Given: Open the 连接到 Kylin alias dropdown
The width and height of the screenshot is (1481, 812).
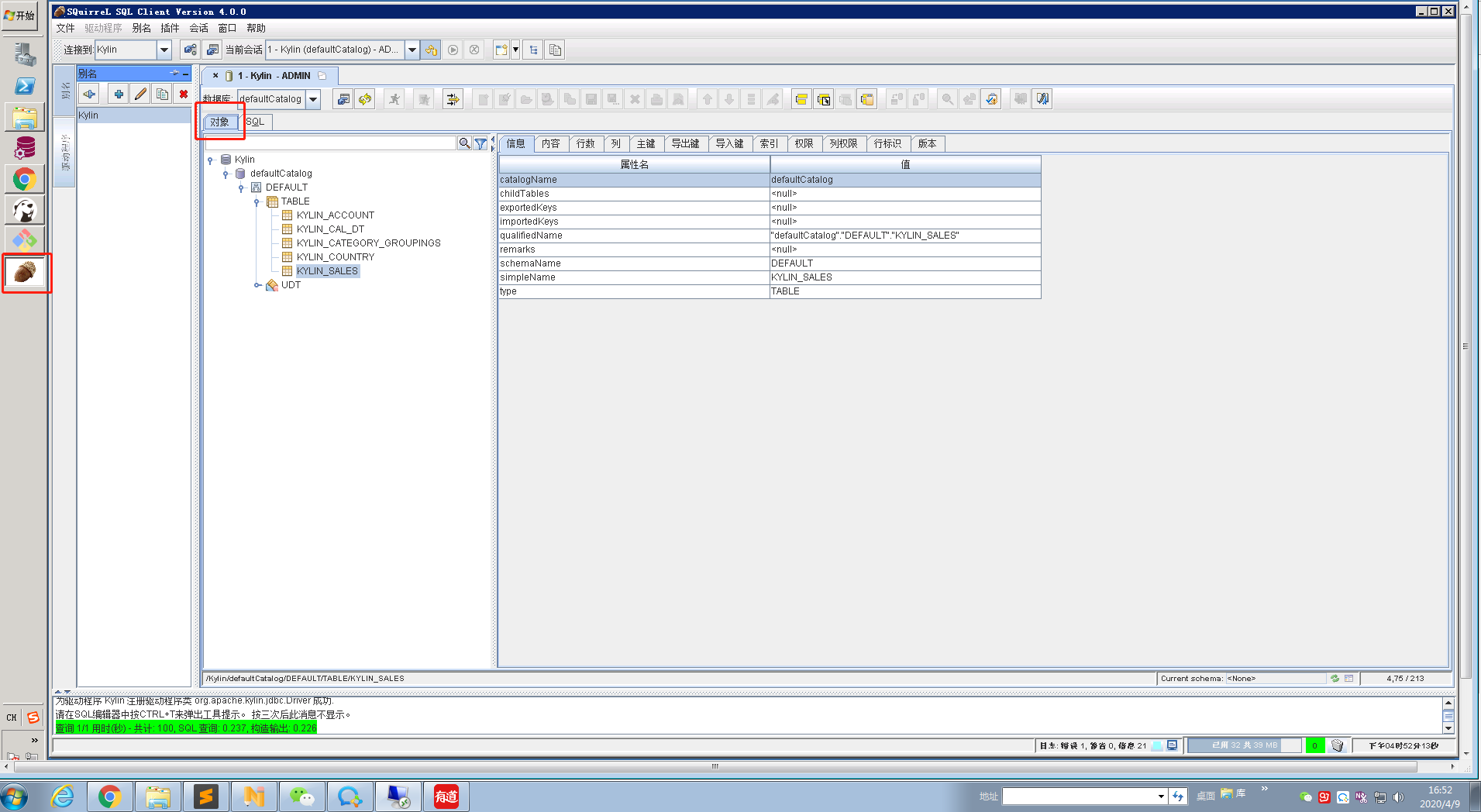Looking at the screenshot, I should pyautogui.click(x=164, y=50).
